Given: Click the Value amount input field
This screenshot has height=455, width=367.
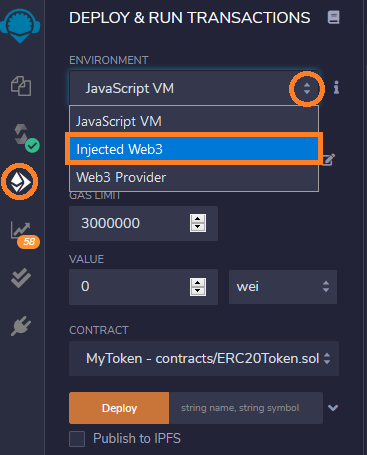Looking at the screenshot, I should click(143, 287).
